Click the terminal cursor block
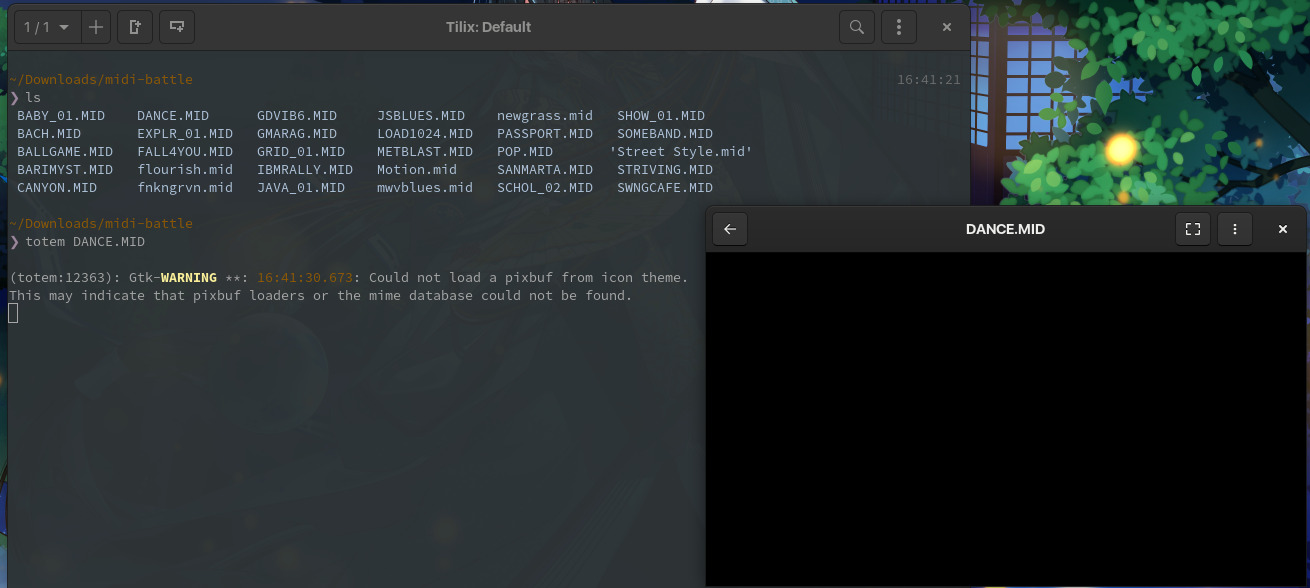Screen dimensions: 1310x588 pyautogui.click(x=13, y=314)
